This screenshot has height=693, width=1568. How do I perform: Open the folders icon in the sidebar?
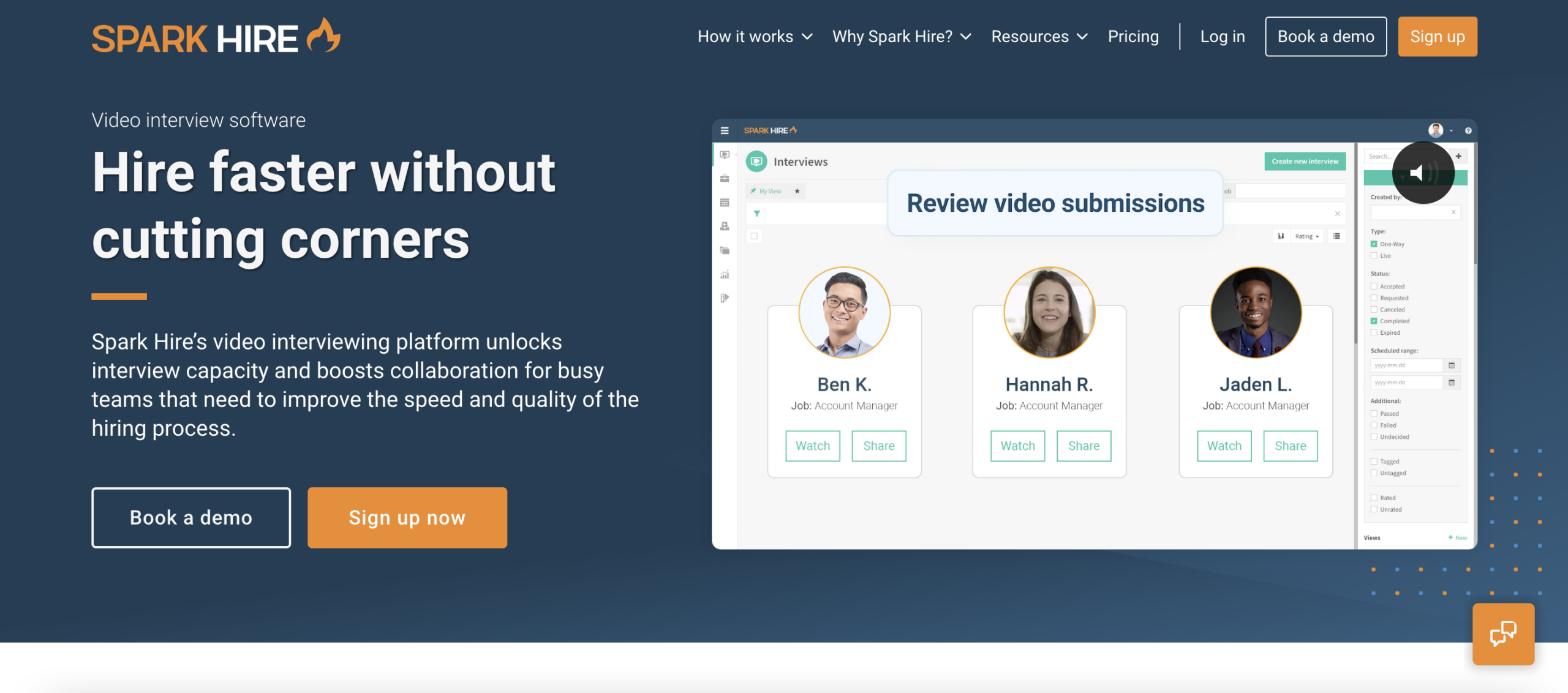click(x=725, y=249)
